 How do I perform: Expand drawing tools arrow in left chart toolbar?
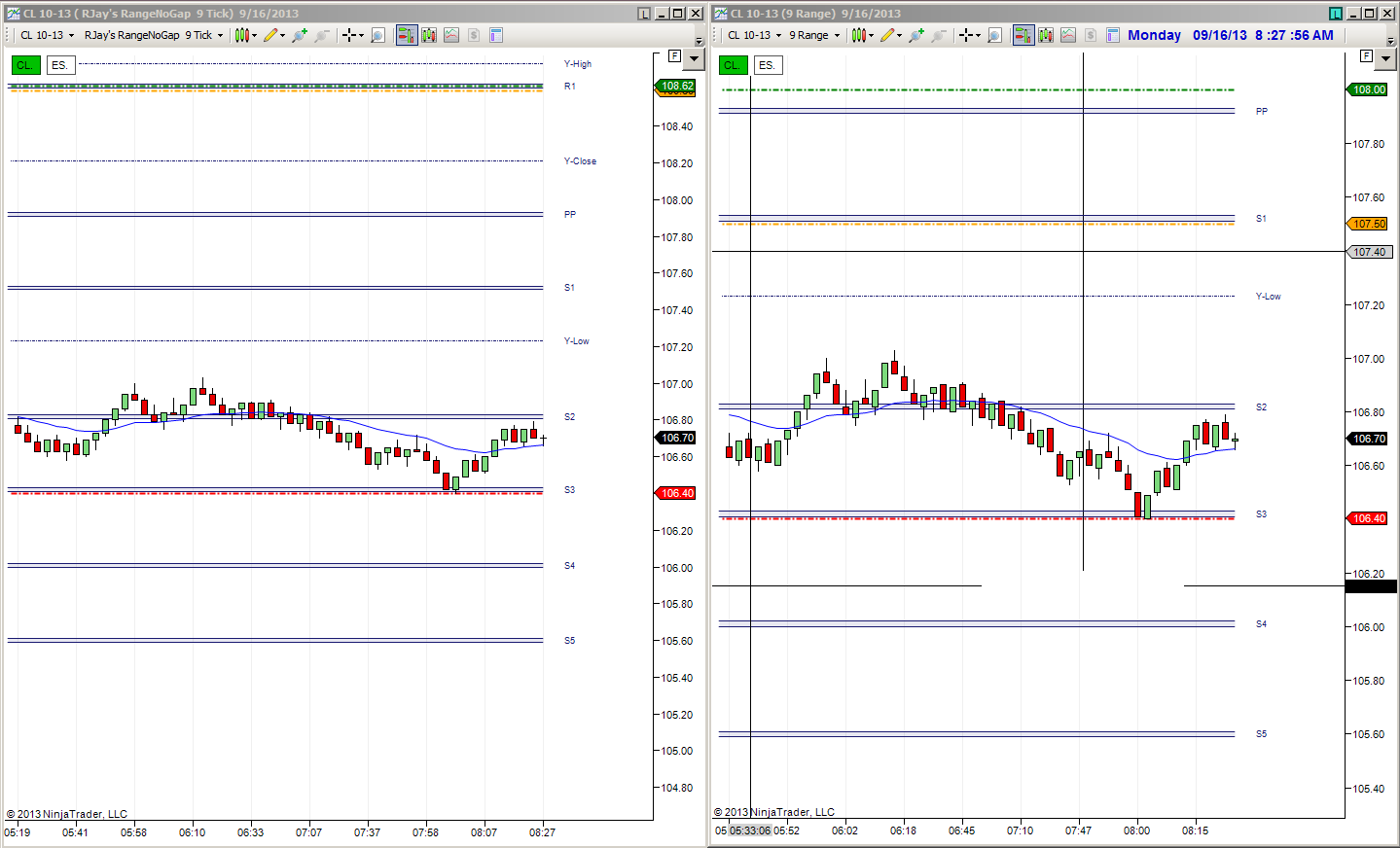pos(283,36)
